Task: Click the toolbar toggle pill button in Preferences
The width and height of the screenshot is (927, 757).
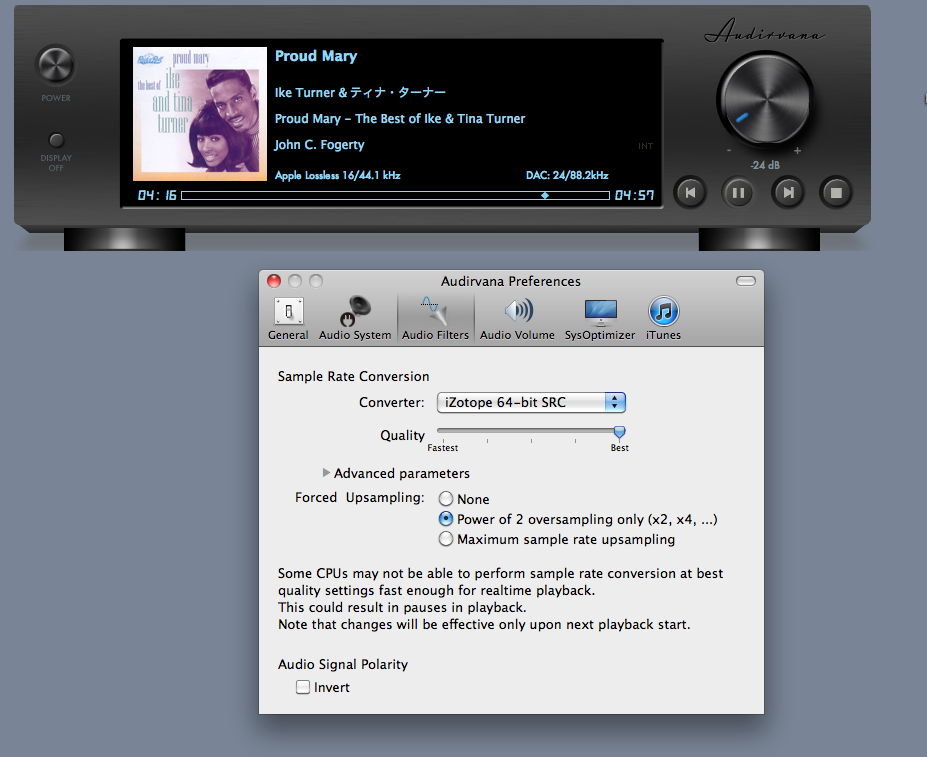Action: tap(746, 281)
